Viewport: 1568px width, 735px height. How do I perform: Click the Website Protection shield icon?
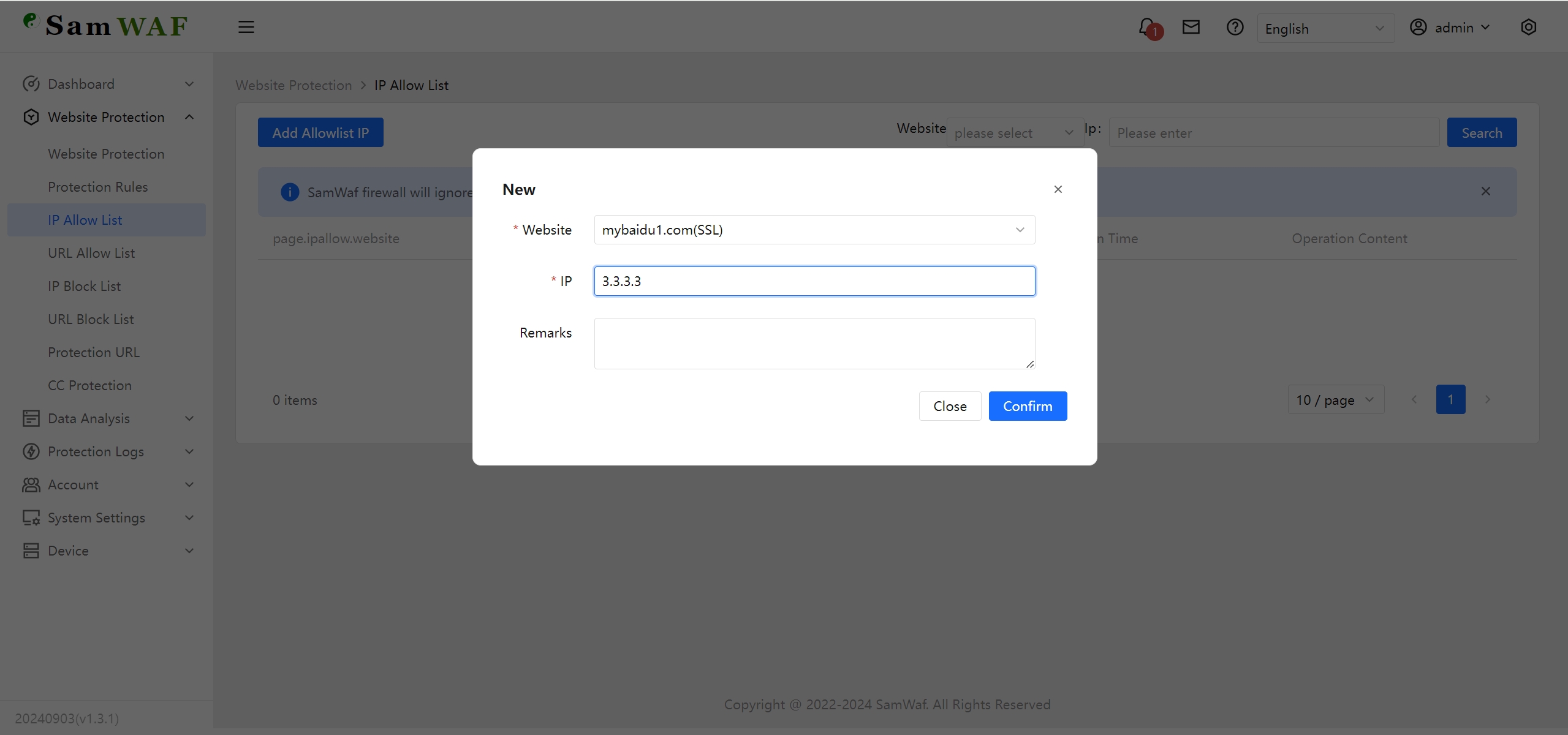point(31,117)
